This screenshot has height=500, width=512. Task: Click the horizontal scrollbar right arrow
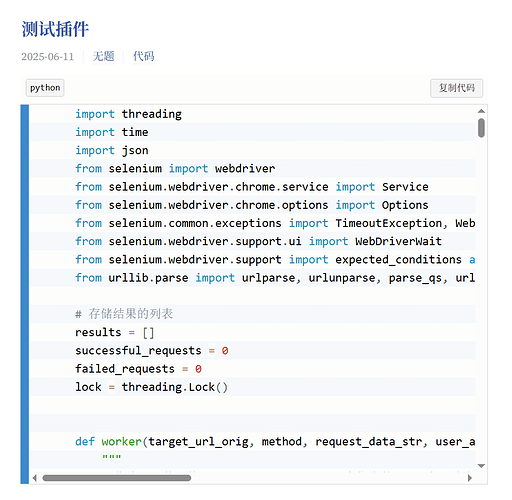pos(470,478)
